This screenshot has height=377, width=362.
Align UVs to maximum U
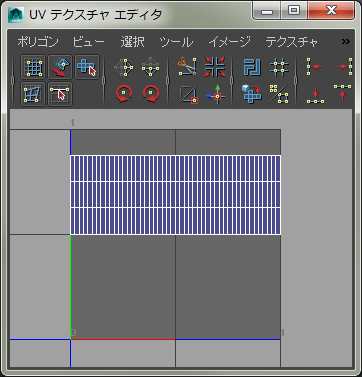click(x=343, y=67)
